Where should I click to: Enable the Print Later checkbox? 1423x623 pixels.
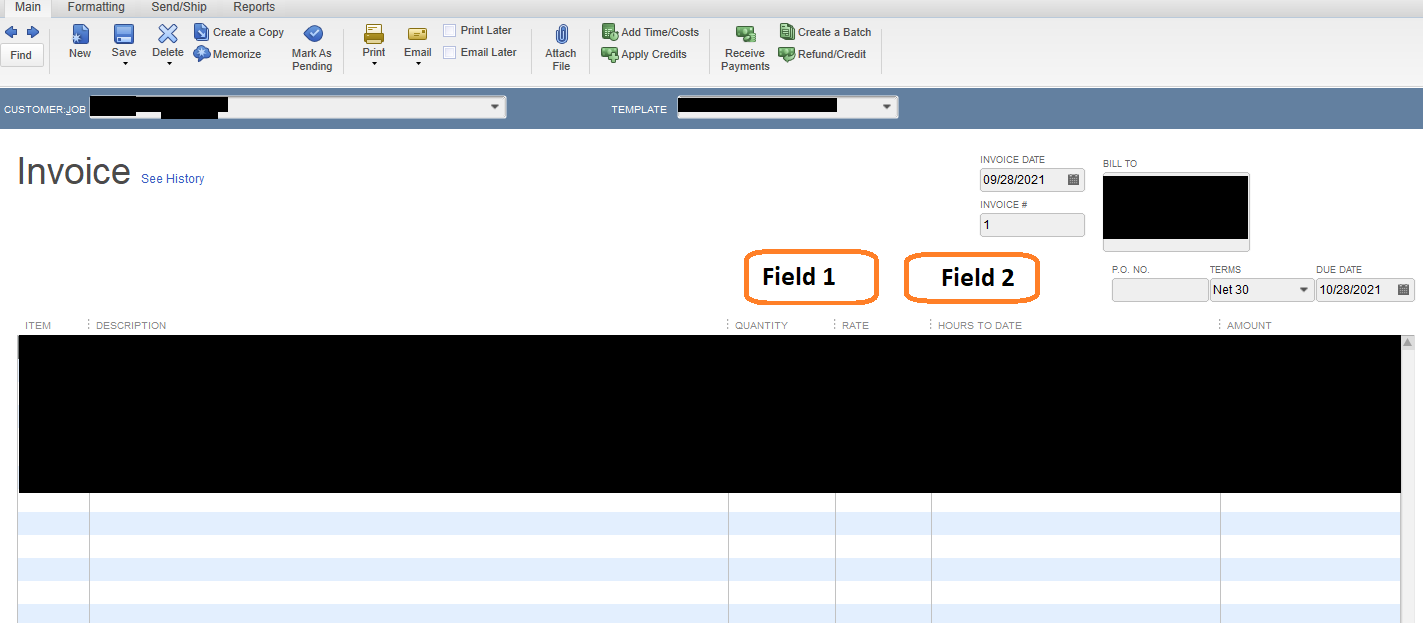coord(448,30)
